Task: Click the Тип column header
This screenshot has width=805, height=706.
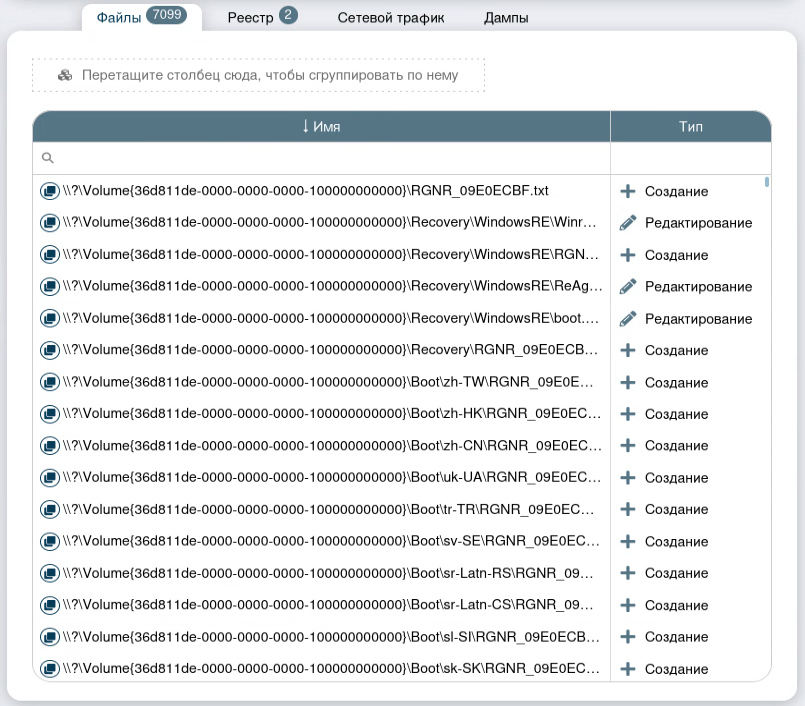Action: tap(690, 127)
